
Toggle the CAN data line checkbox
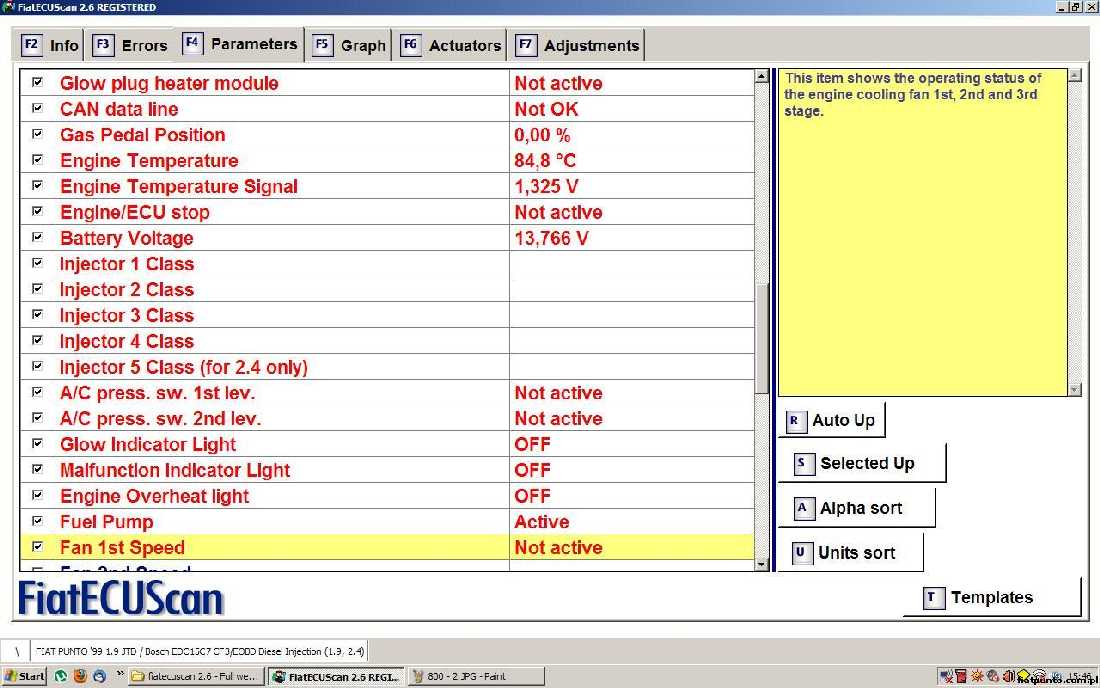[37, 108]
